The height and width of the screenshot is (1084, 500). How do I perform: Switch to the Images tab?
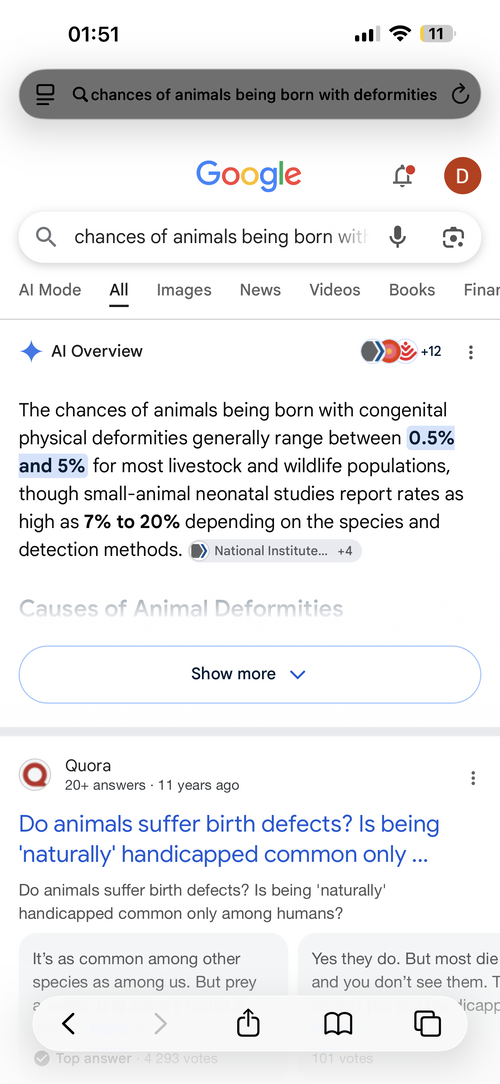(x=184, y=290)
